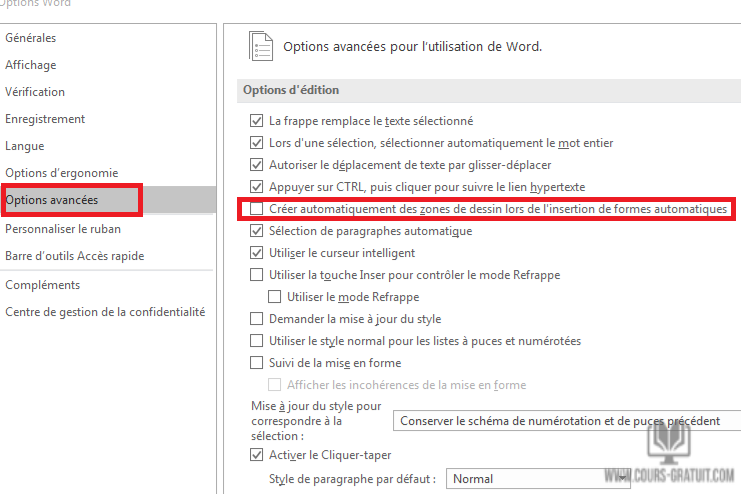
Task: Toggle Utiliser le curseur intelligent
Action: (x=257, y=253)
